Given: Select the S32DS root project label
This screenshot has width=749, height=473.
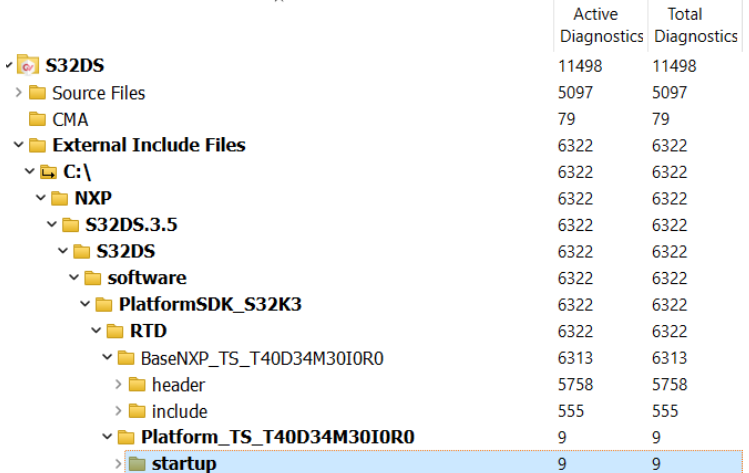Looking at the screenshot, I should [x=75, y=65].
